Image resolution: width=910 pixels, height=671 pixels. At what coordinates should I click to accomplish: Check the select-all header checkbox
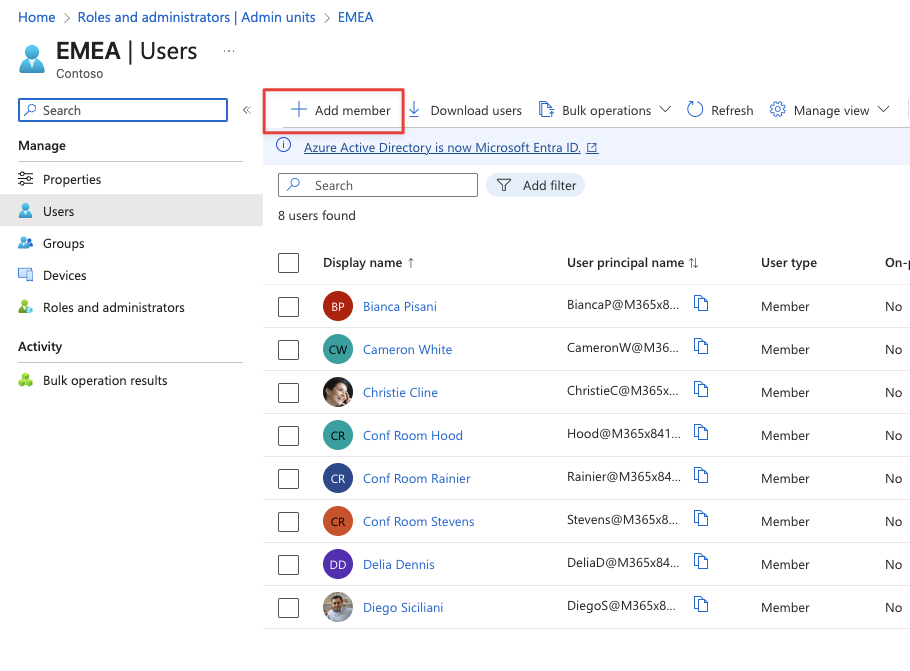(x=289, y=263)
